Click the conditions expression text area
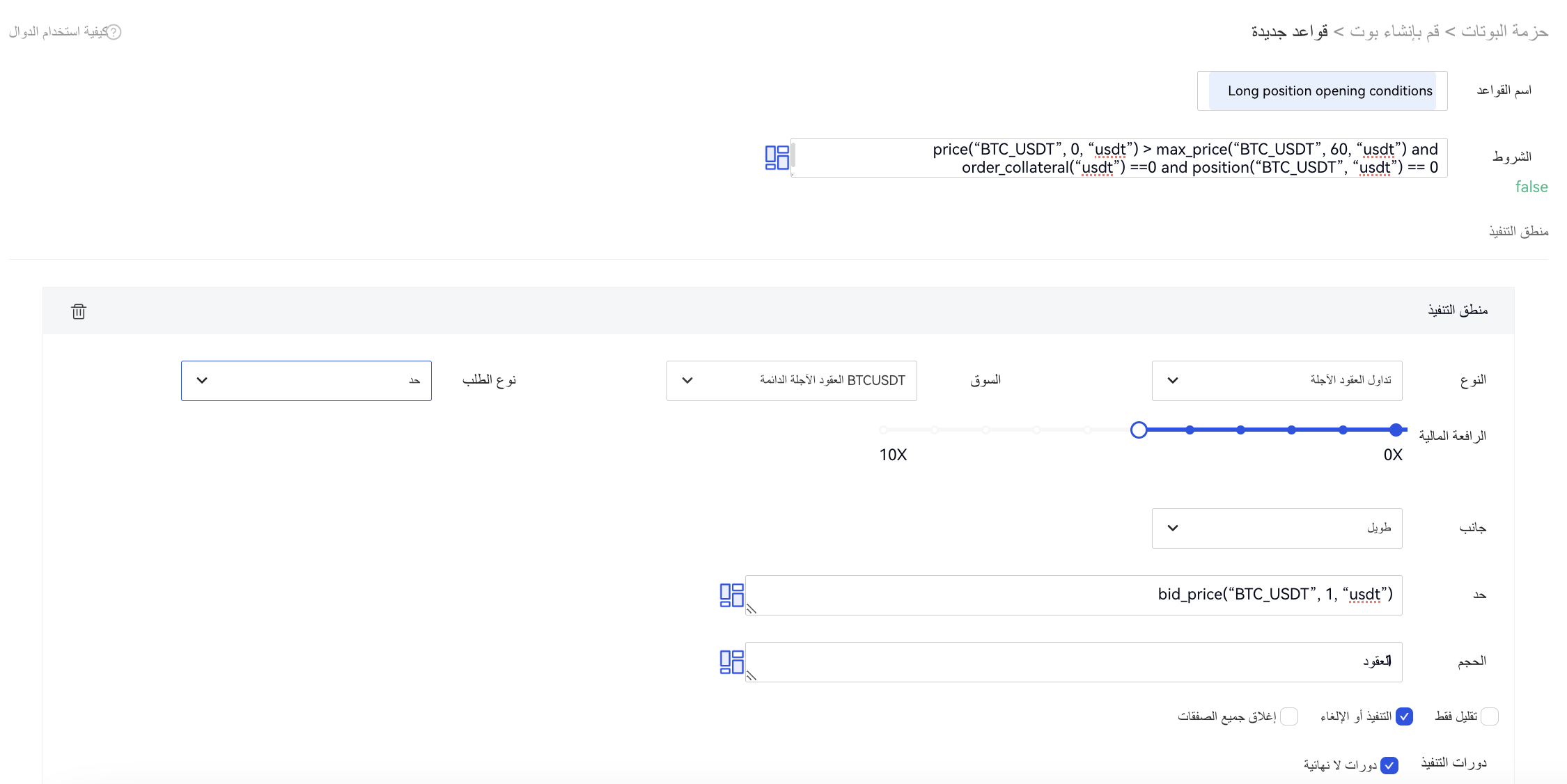Image resolution: width=1567 pixels, height=784 pixels. pyautogui.click(x=1118, y=158)
